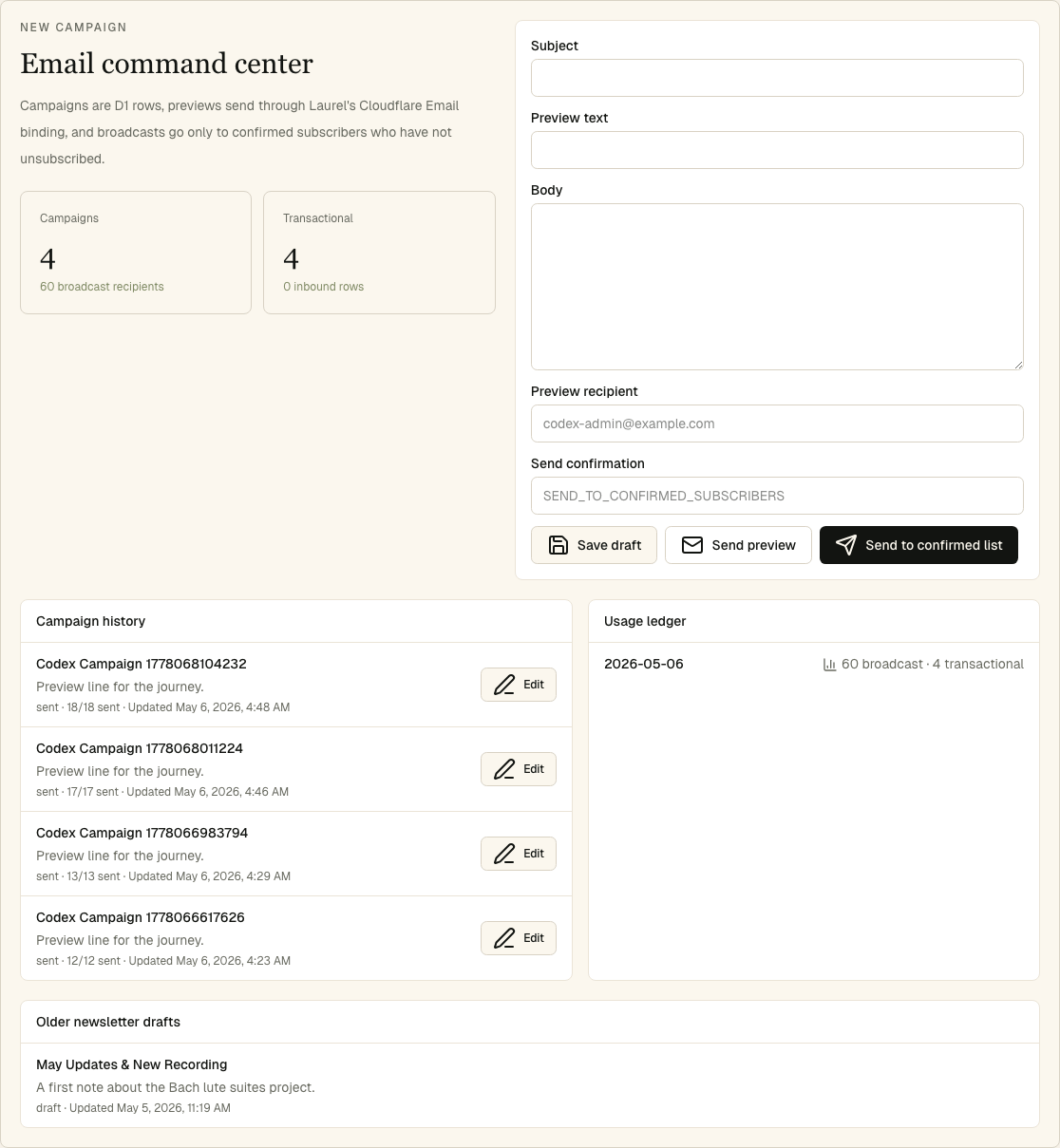Click pencil icon for Campaign 1778068011224
This screenshot has width=1060, height=1148.
point(504,769)
